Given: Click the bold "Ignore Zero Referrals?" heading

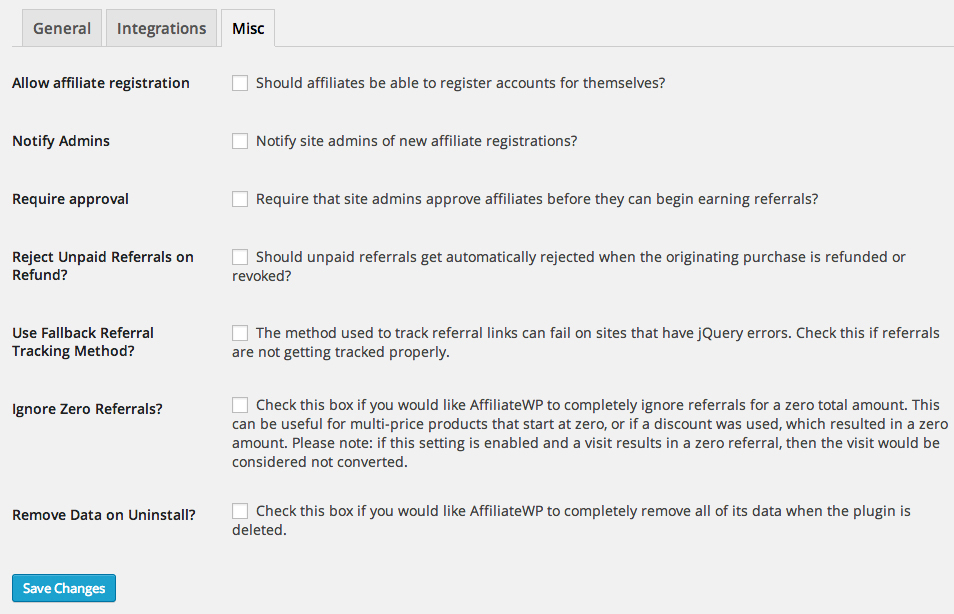Looking at the screenshot, I should (87, 409).
